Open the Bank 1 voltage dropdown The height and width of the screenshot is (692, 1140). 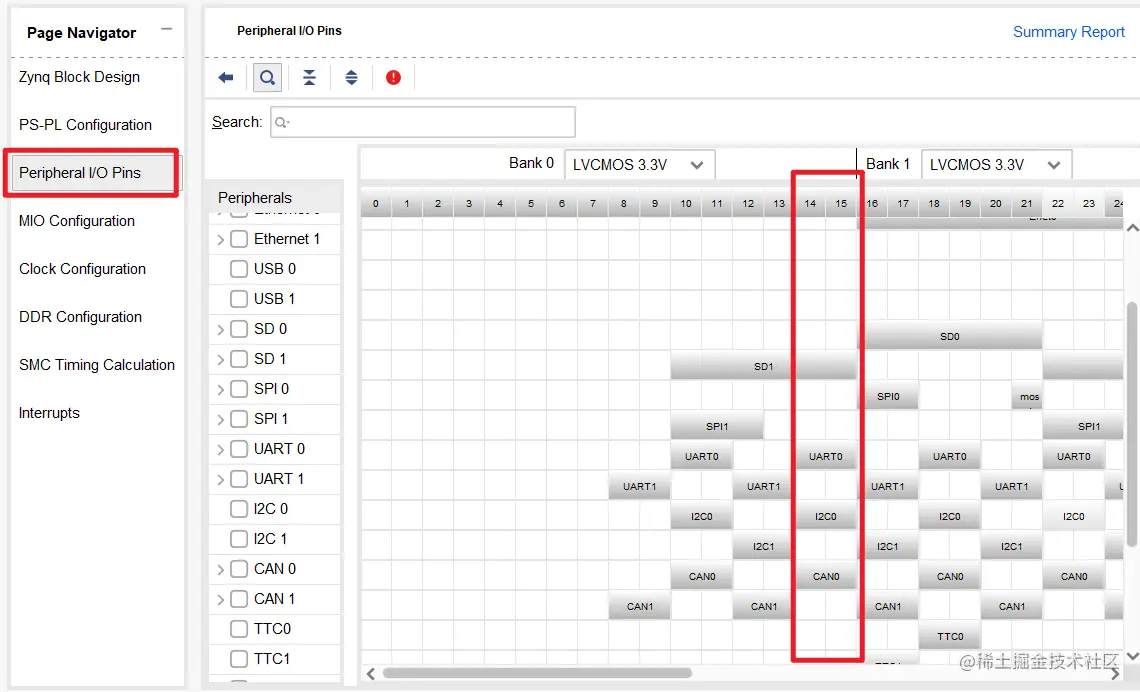pyautogui.click(x=996, y=165)
